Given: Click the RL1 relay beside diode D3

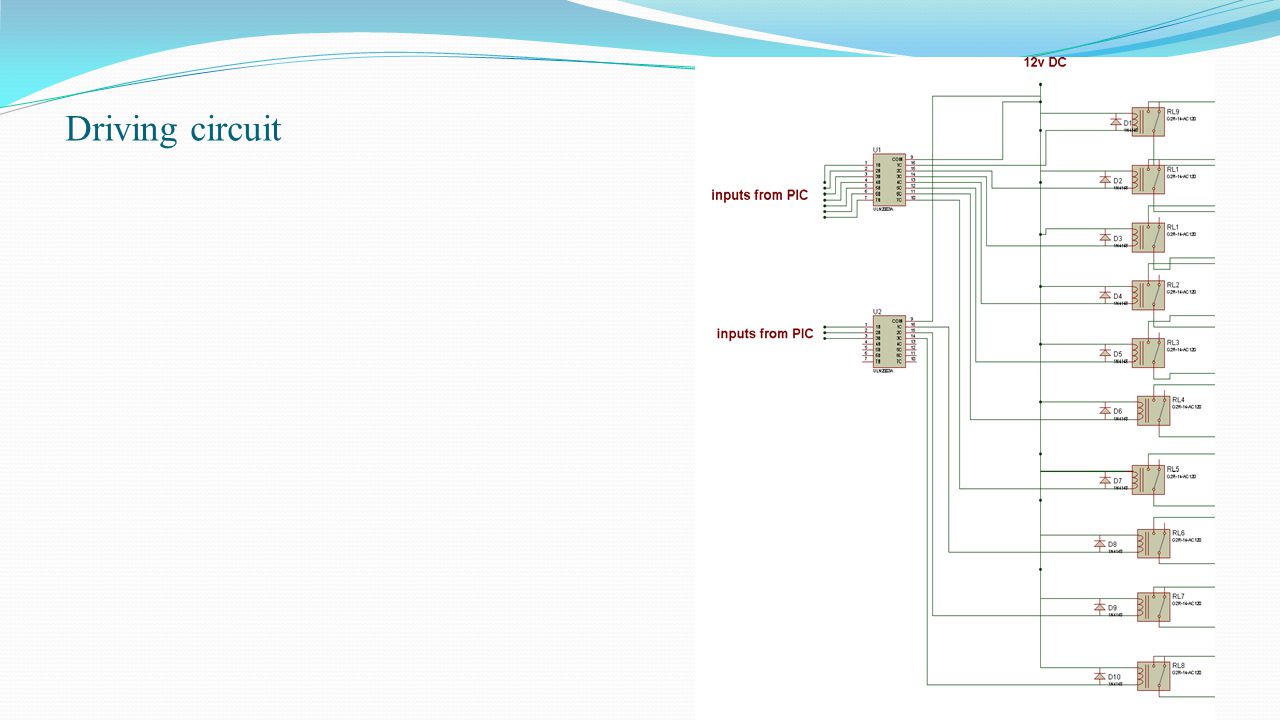Looking at the screenshot, I should pyautogui.click(x=1147, y=237).
